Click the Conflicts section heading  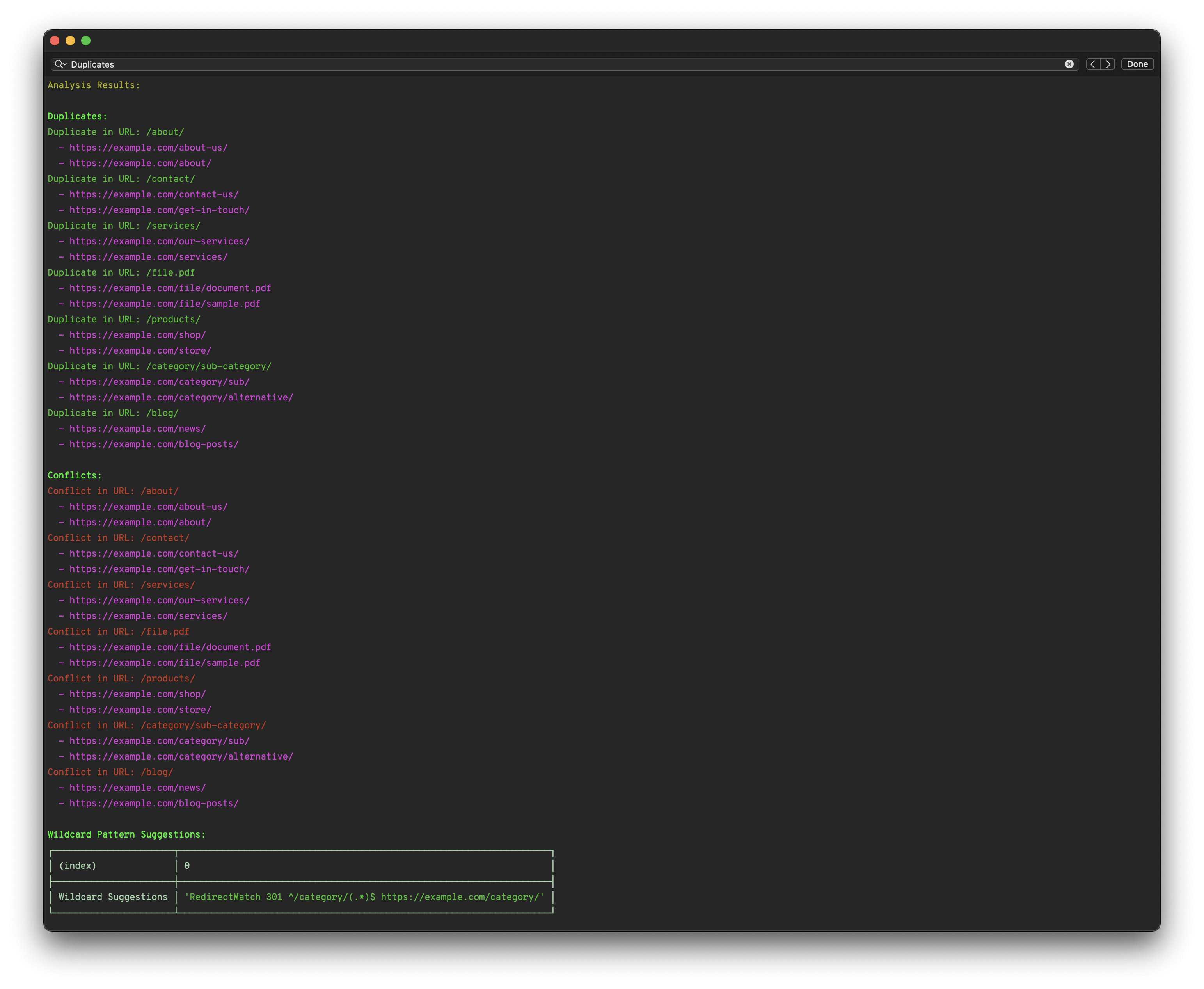75,476
